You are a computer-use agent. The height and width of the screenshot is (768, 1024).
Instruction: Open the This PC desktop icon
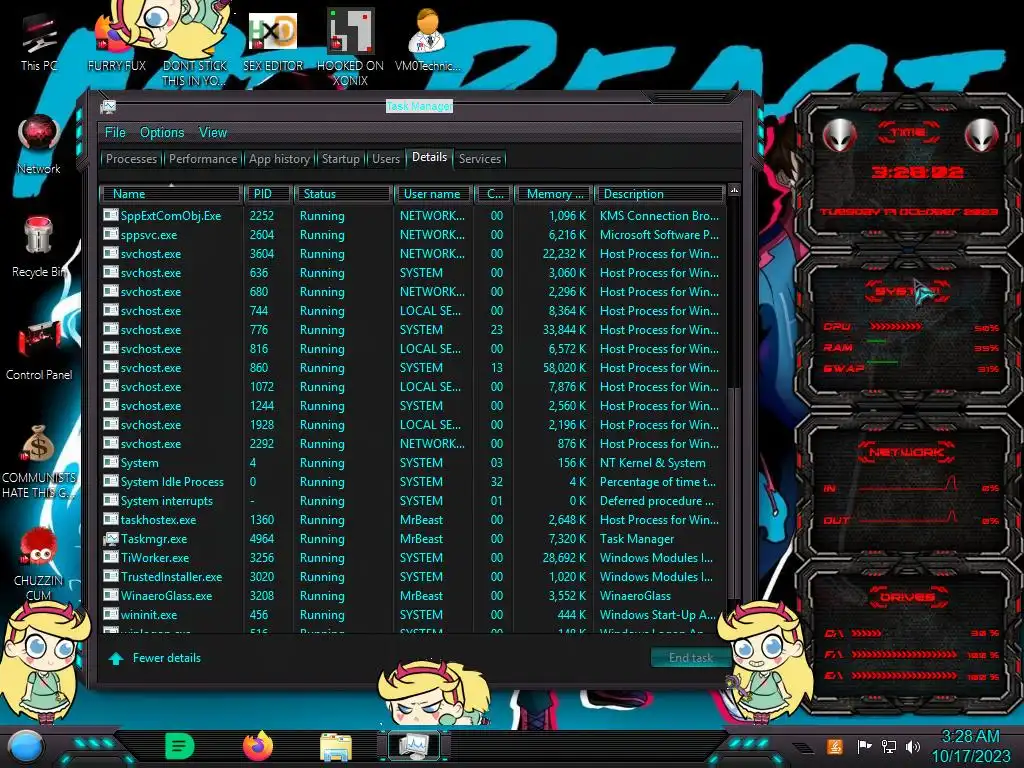(39, 42)
